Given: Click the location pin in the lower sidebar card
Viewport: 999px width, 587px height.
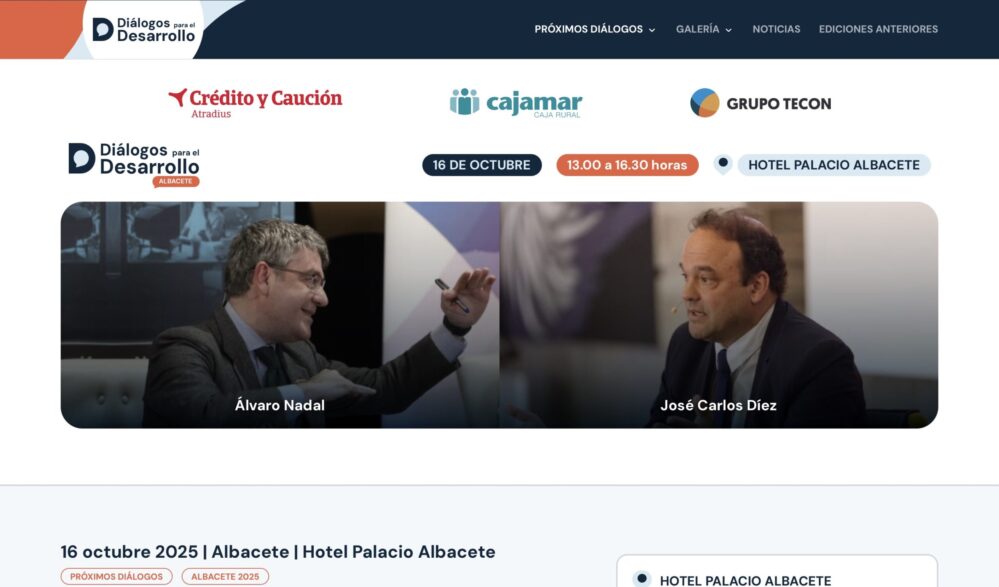Looking at the screenshot, I should pos(642,579).
